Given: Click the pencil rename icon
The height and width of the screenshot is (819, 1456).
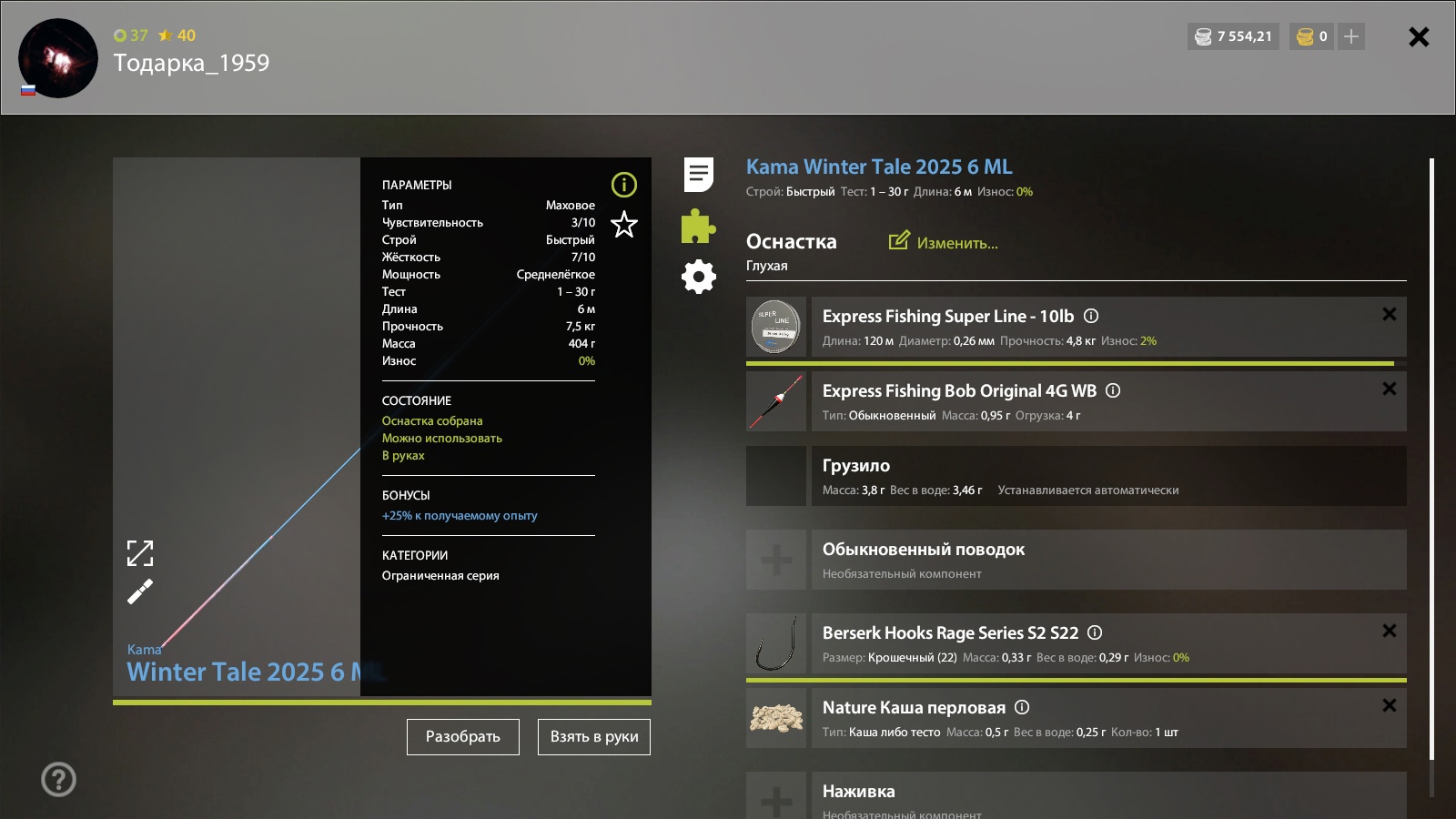Looking at the screenshot, I should tap(140, 592).
